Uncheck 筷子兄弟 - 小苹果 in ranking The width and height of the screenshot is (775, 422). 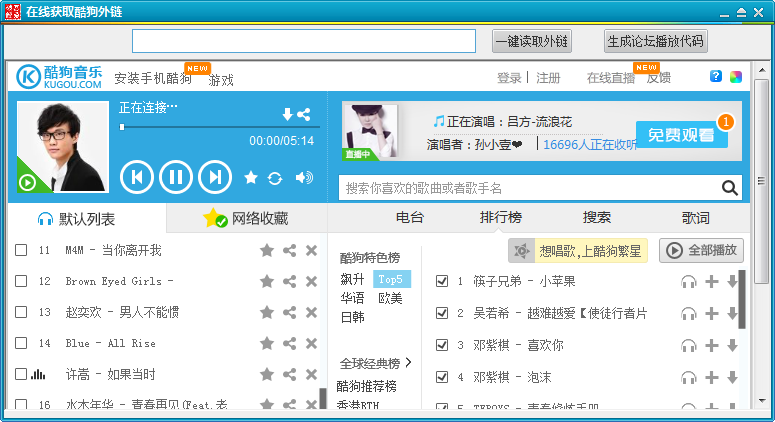[442, 281]
